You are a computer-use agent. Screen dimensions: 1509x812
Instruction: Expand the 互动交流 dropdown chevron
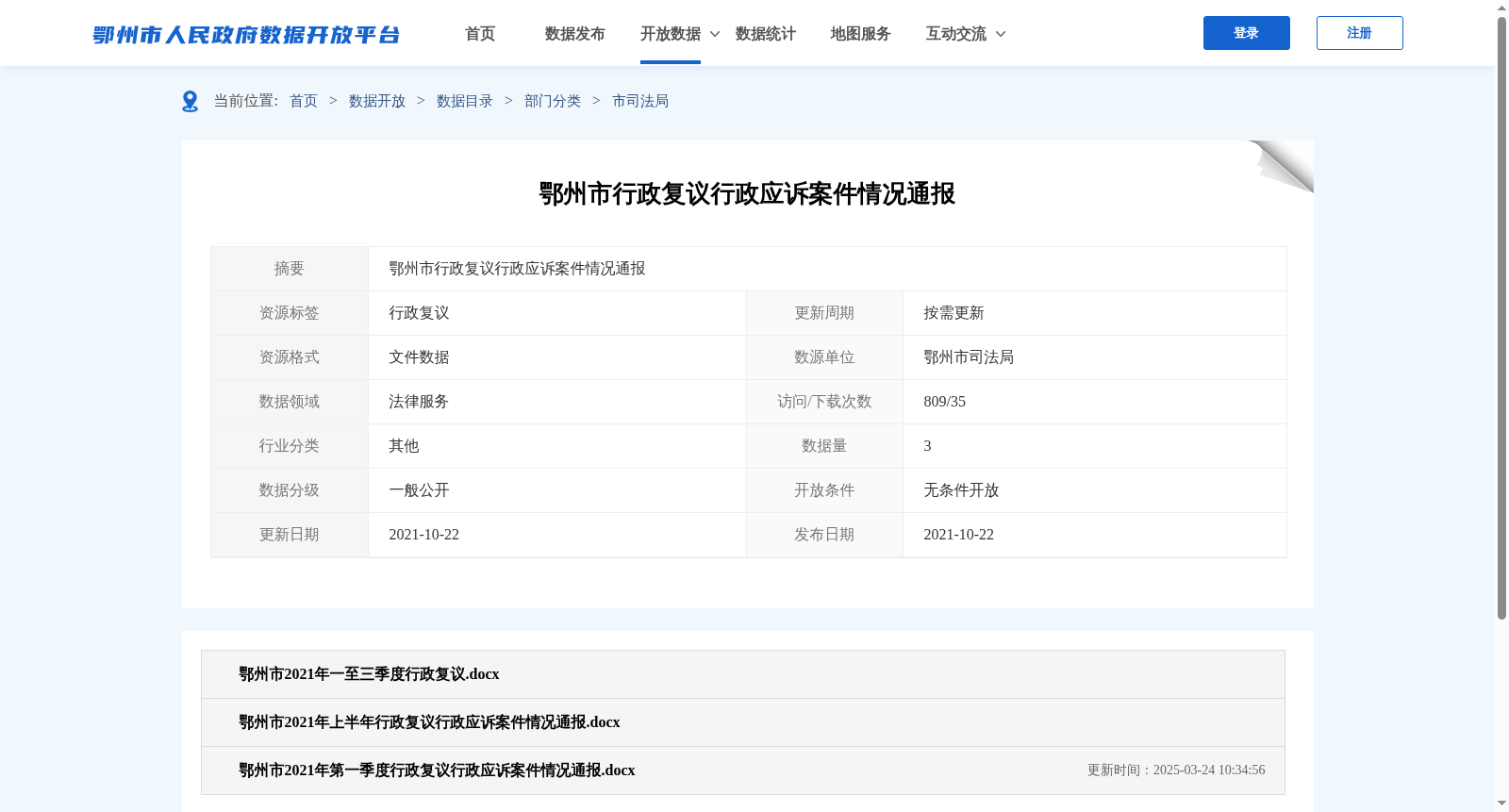(x=1001, y=34)
